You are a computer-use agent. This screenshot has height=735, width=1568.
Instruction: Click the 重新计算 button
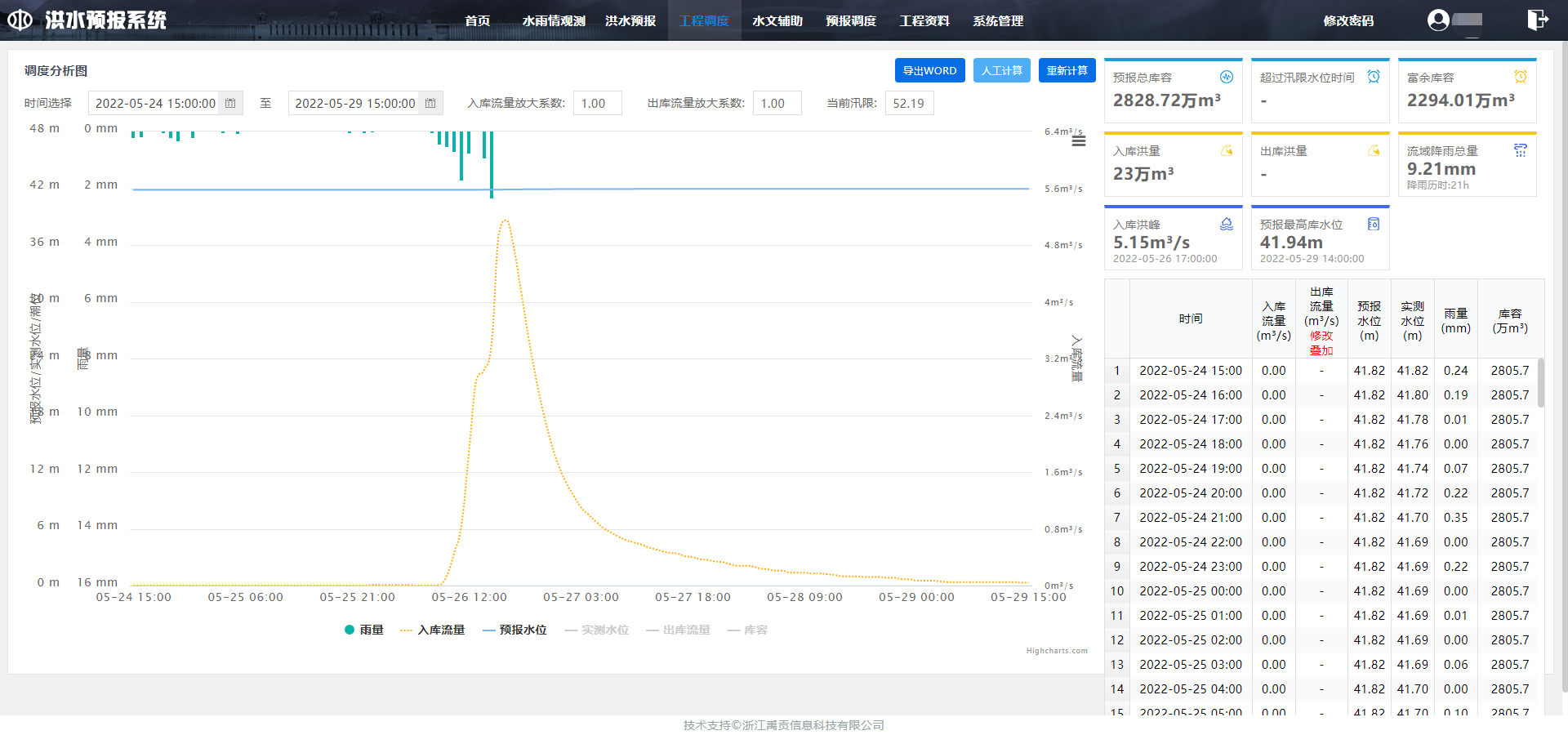pos(1067,70)
